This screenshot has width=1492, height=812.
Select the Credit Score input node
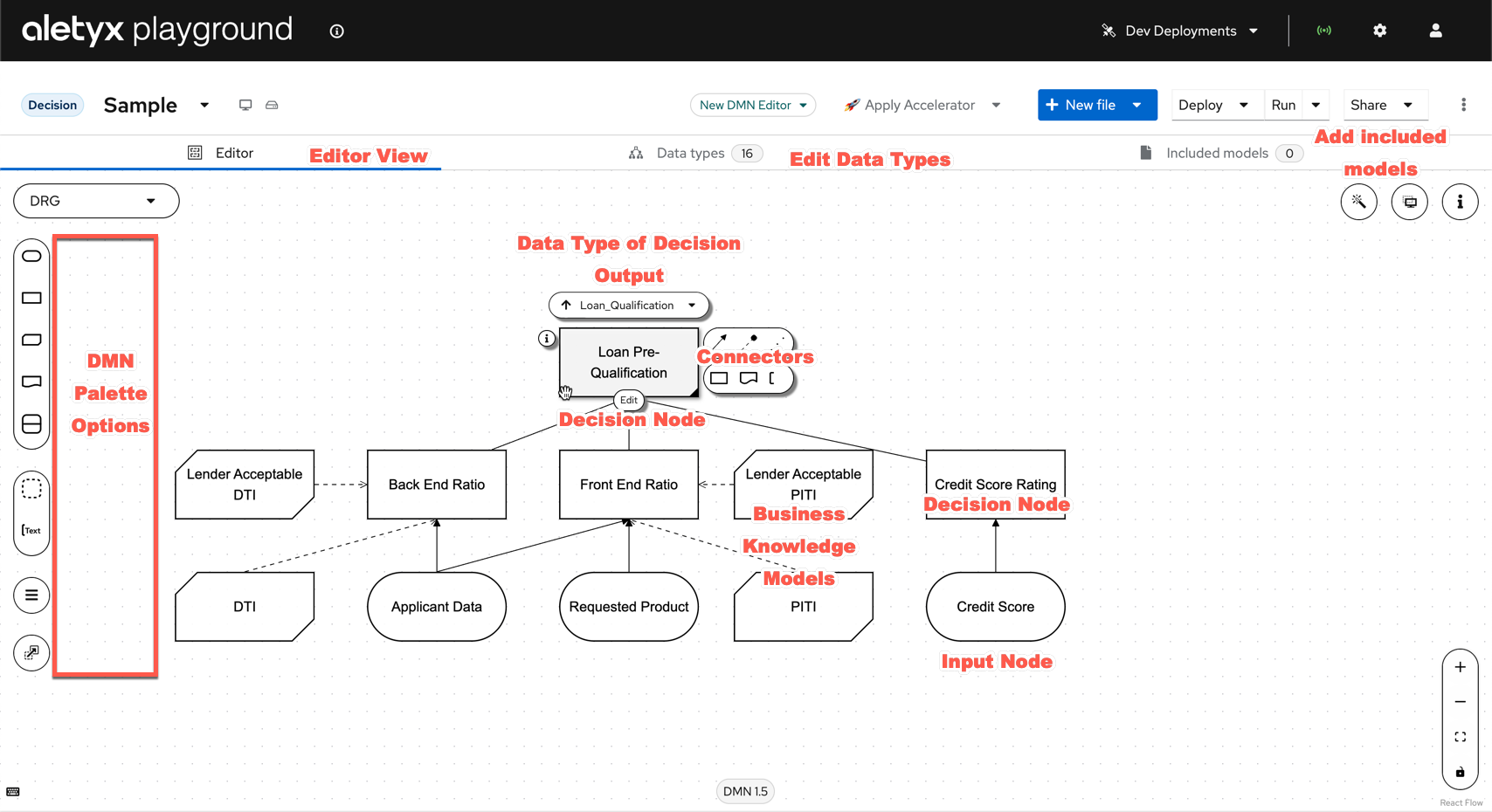(x=995, y=607)
